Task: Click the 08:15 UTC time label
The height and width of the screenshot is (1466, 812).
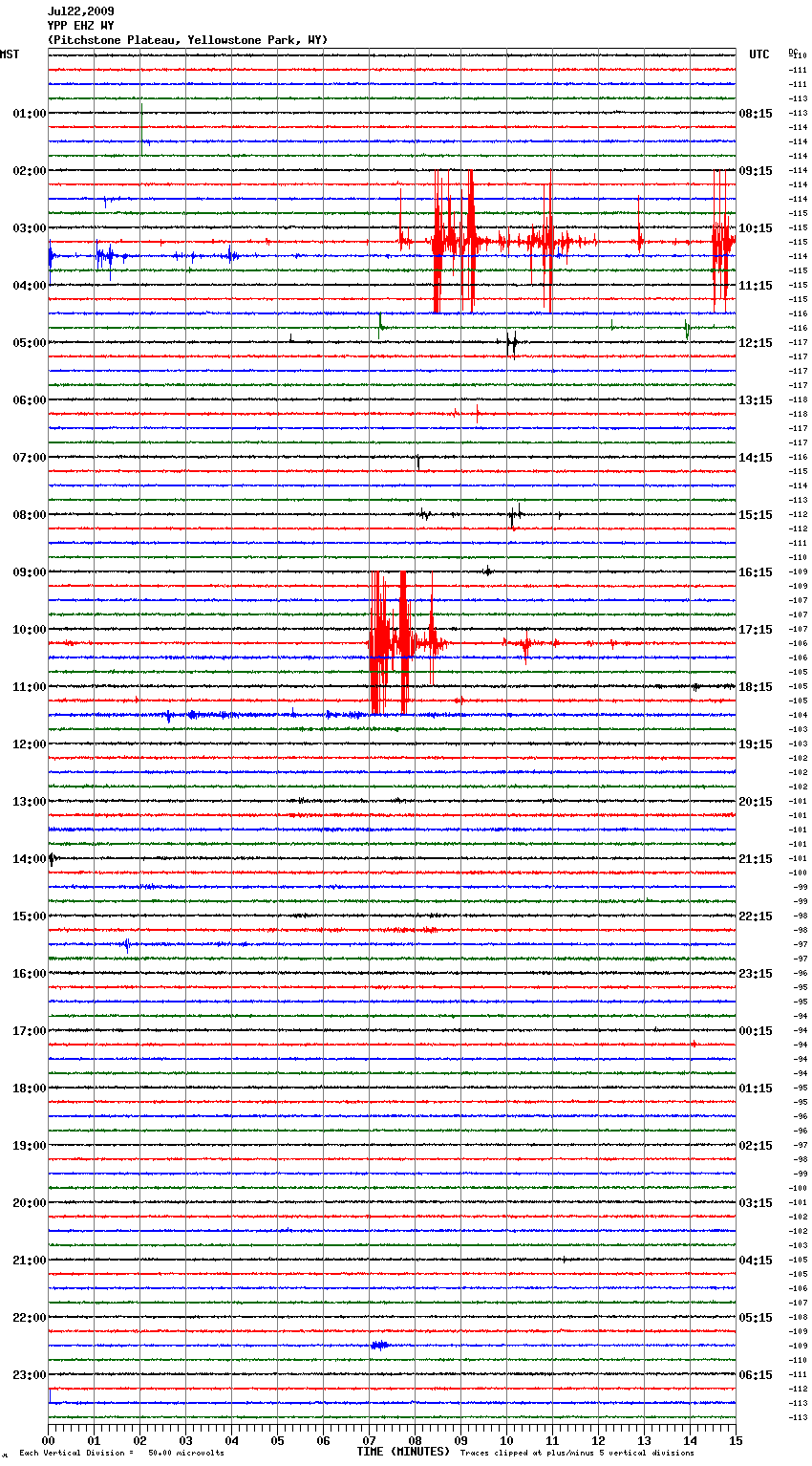Action: 756,114
